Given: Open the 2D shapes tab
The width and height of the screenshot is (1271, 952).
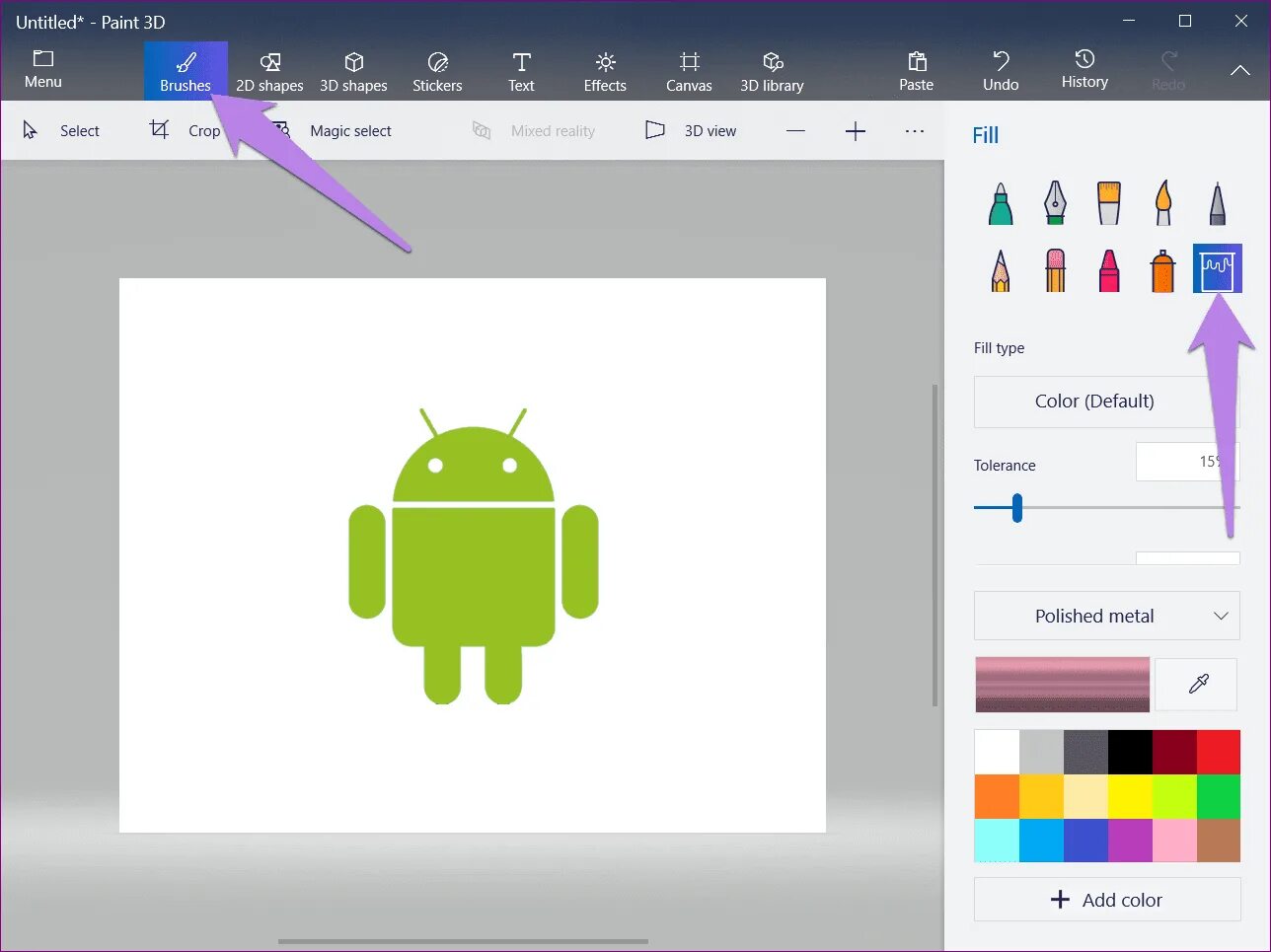Looking at the screenshot, I should [269, 72].
